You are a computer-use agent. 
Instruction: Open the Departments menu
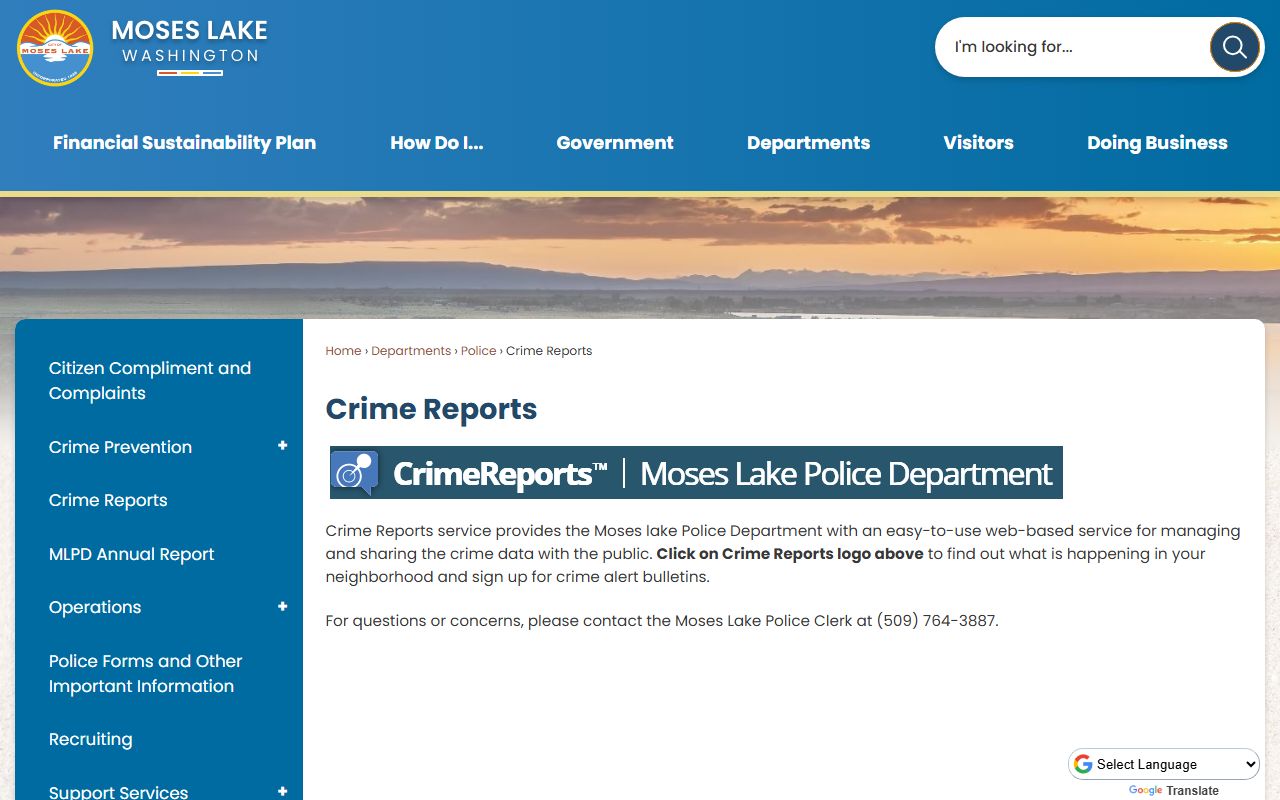click(808, 143)
